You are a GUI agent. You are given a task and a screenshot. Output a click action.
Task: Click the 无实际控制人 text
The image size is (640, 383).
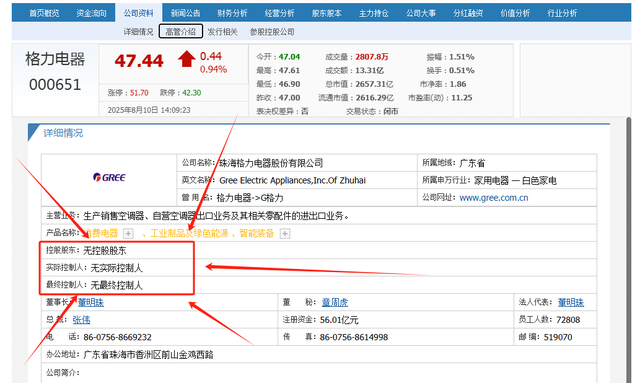(x=116, y=268)
